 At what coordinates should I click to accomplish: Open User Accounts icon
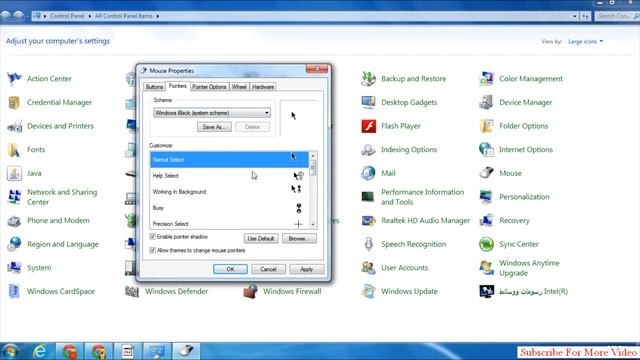[x=368, y=268]
